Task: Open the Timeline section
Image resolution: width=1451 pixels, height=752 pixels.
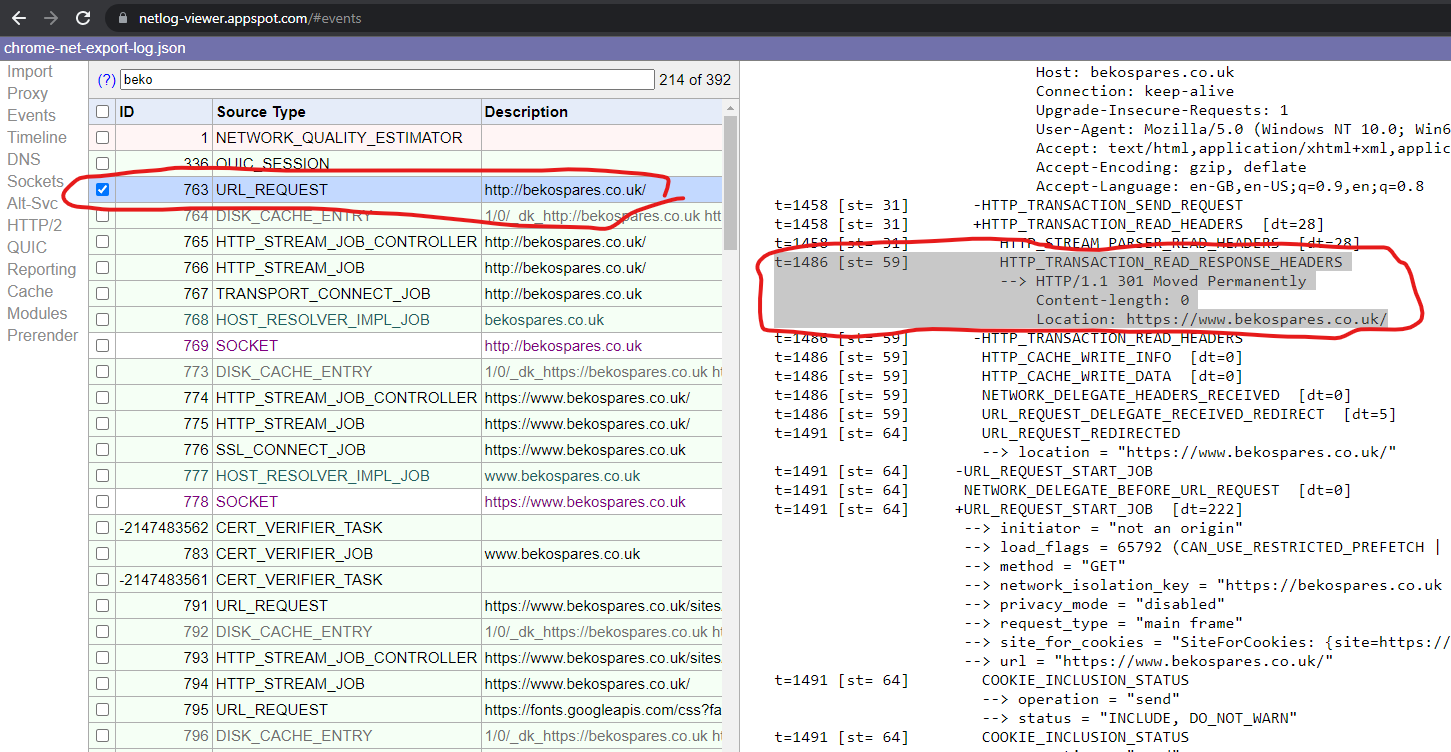Action: click(x=37, y=138)
